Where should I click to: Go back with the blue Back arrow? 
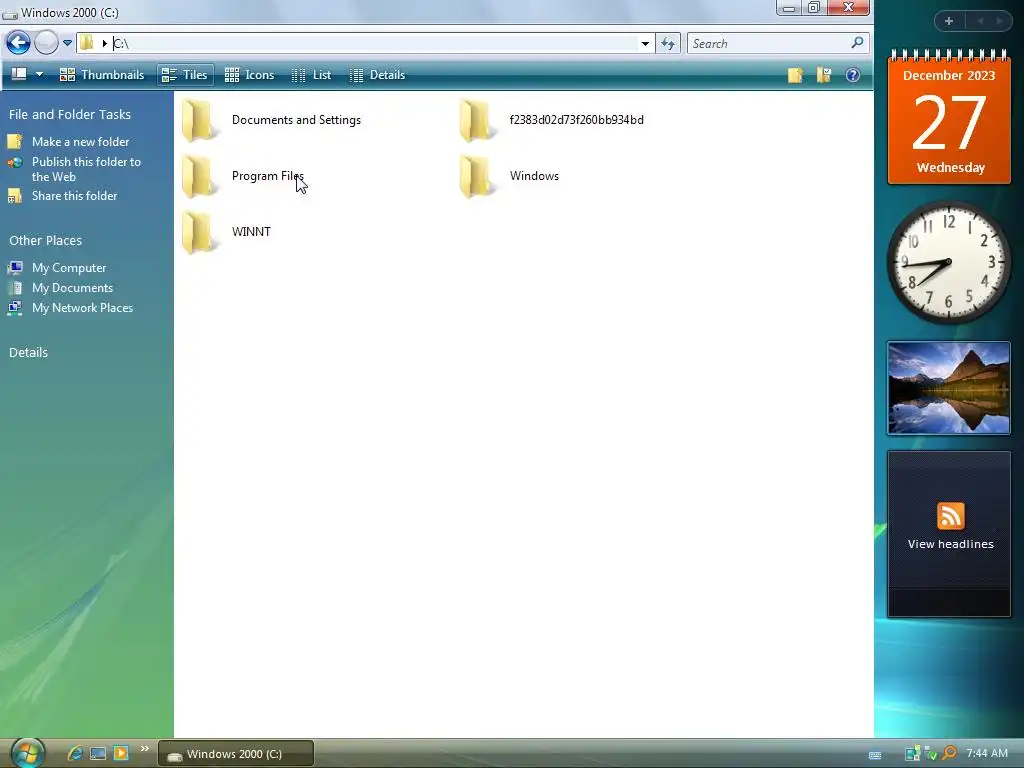coord(18,43)
